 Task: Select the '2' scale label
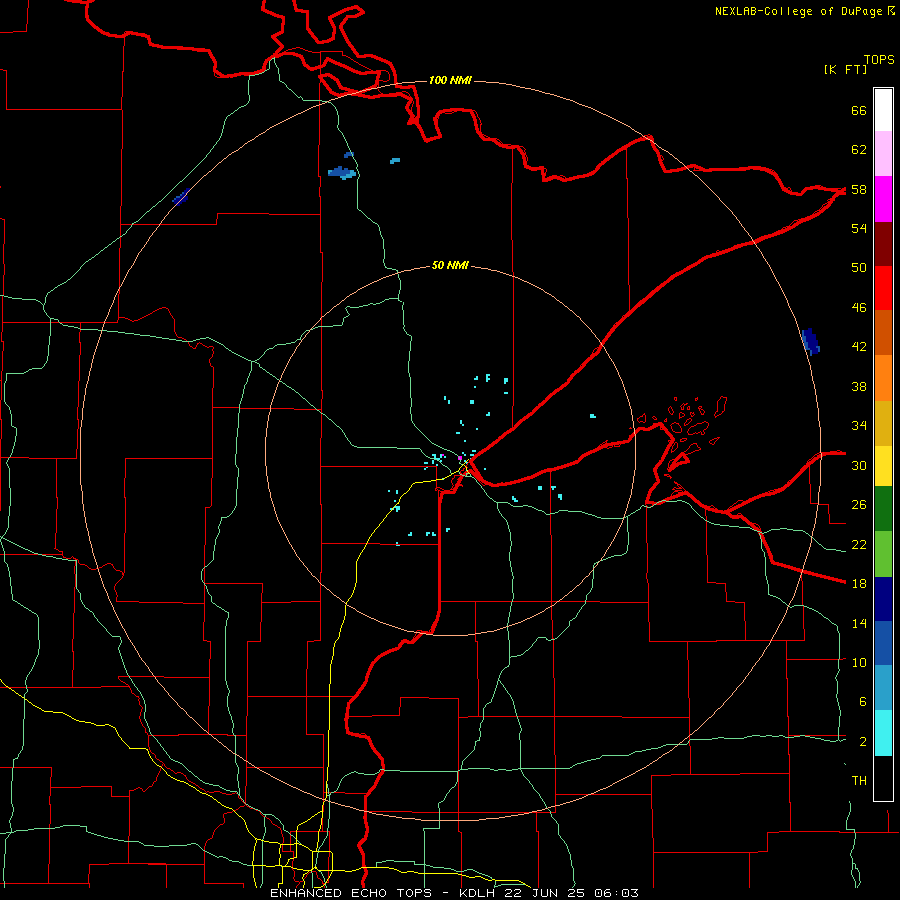863,742
